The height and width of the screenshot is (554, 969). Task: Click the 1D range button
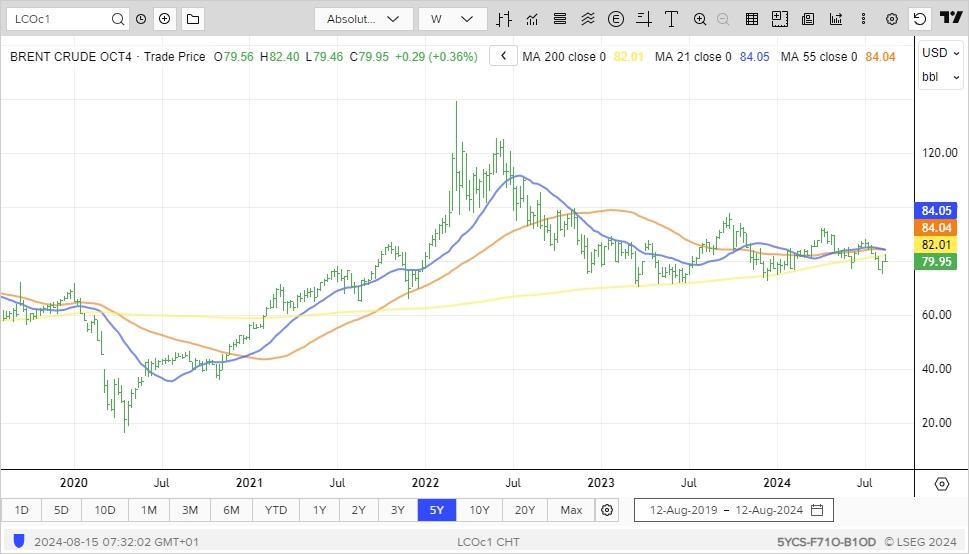[x=21, y=510]
